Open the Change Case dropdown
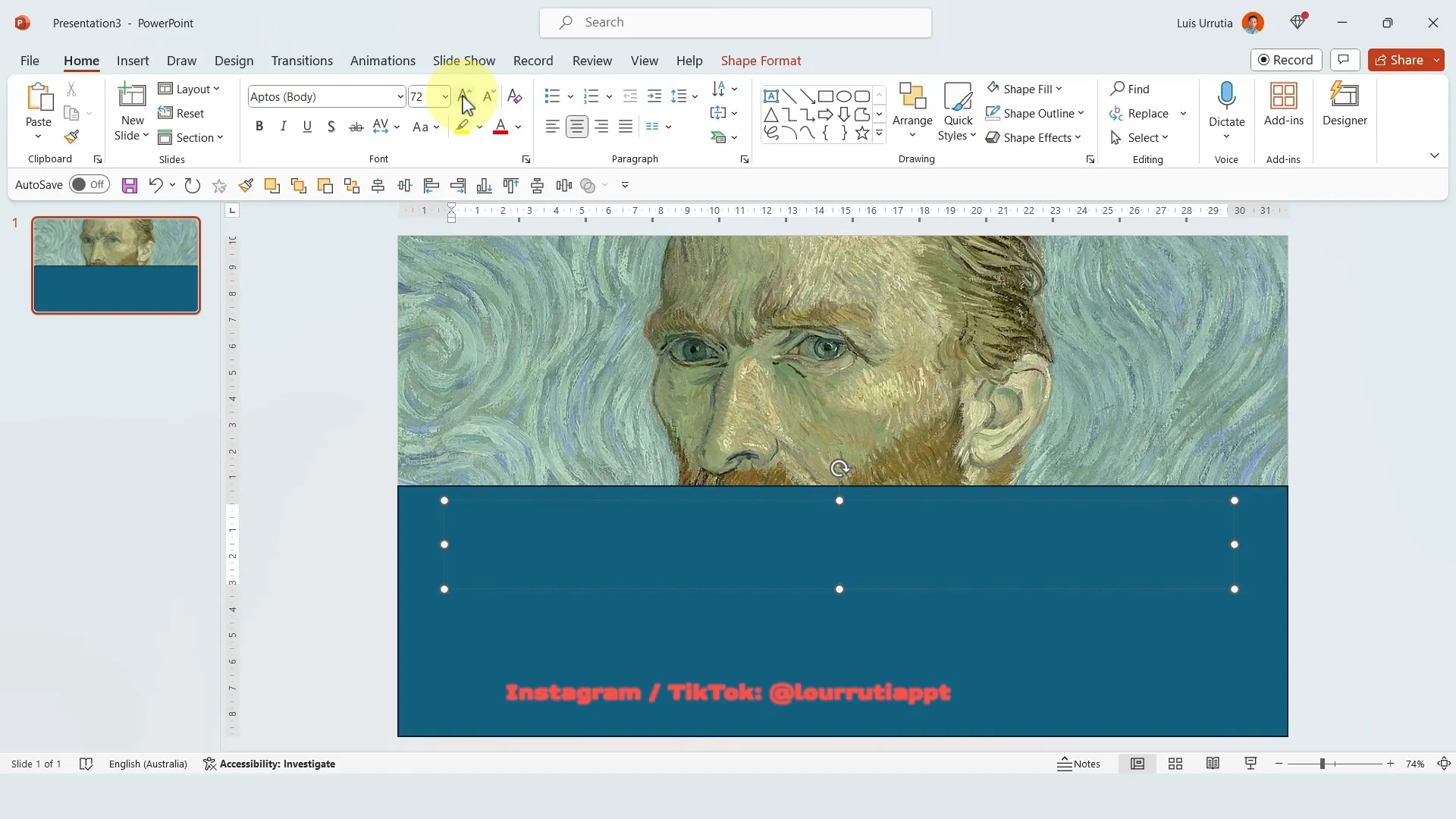The image size is (1456, 819). (425, 127)
